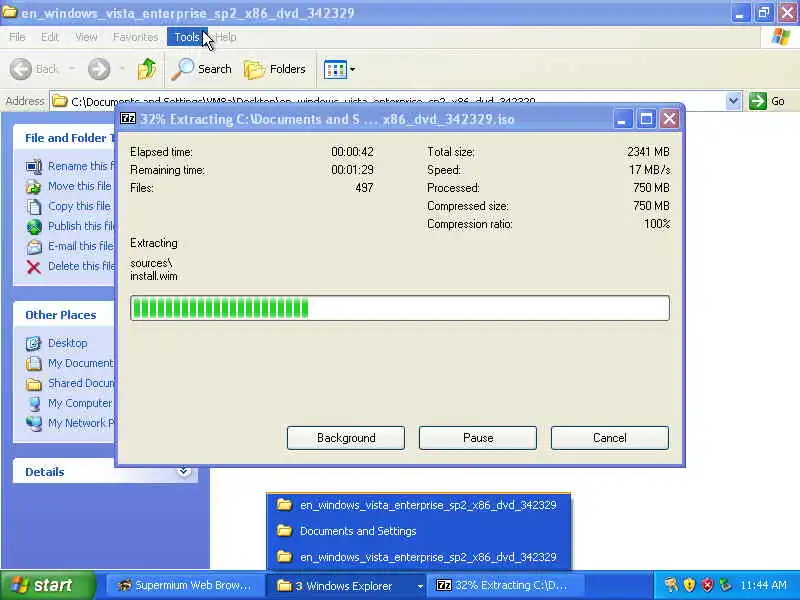
Task: Pause the 7-Zip extraction
Action: pos(478,438)
